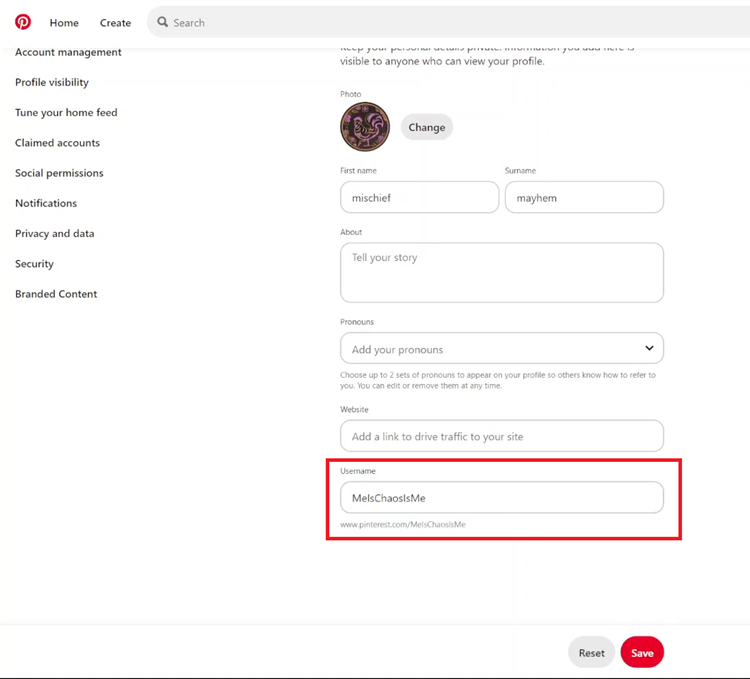
Task: Click the Website link input field
Action: click(x=502, y=436)
